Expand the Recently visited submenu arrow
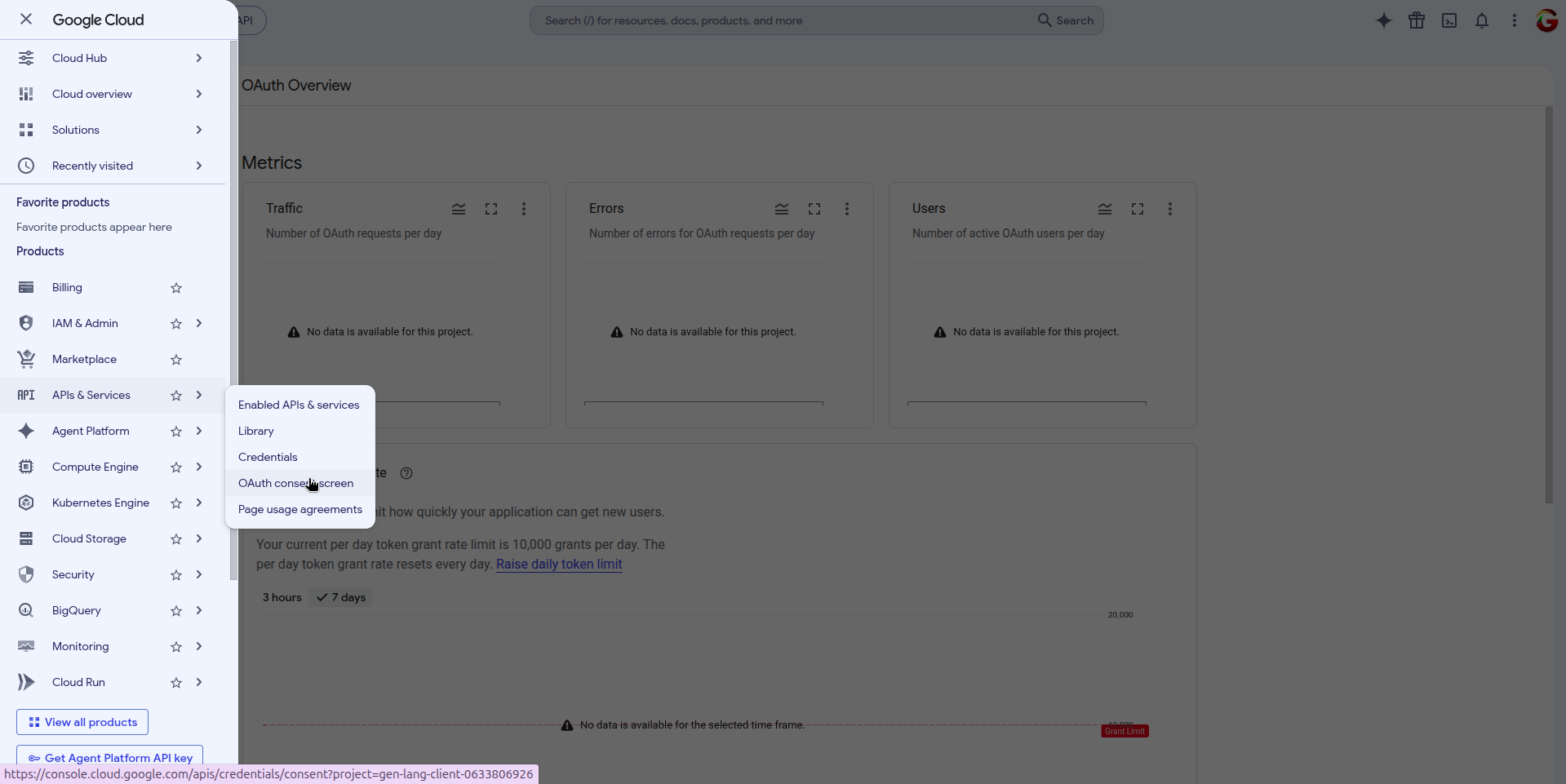1566x784 pixels. (199, 166)
